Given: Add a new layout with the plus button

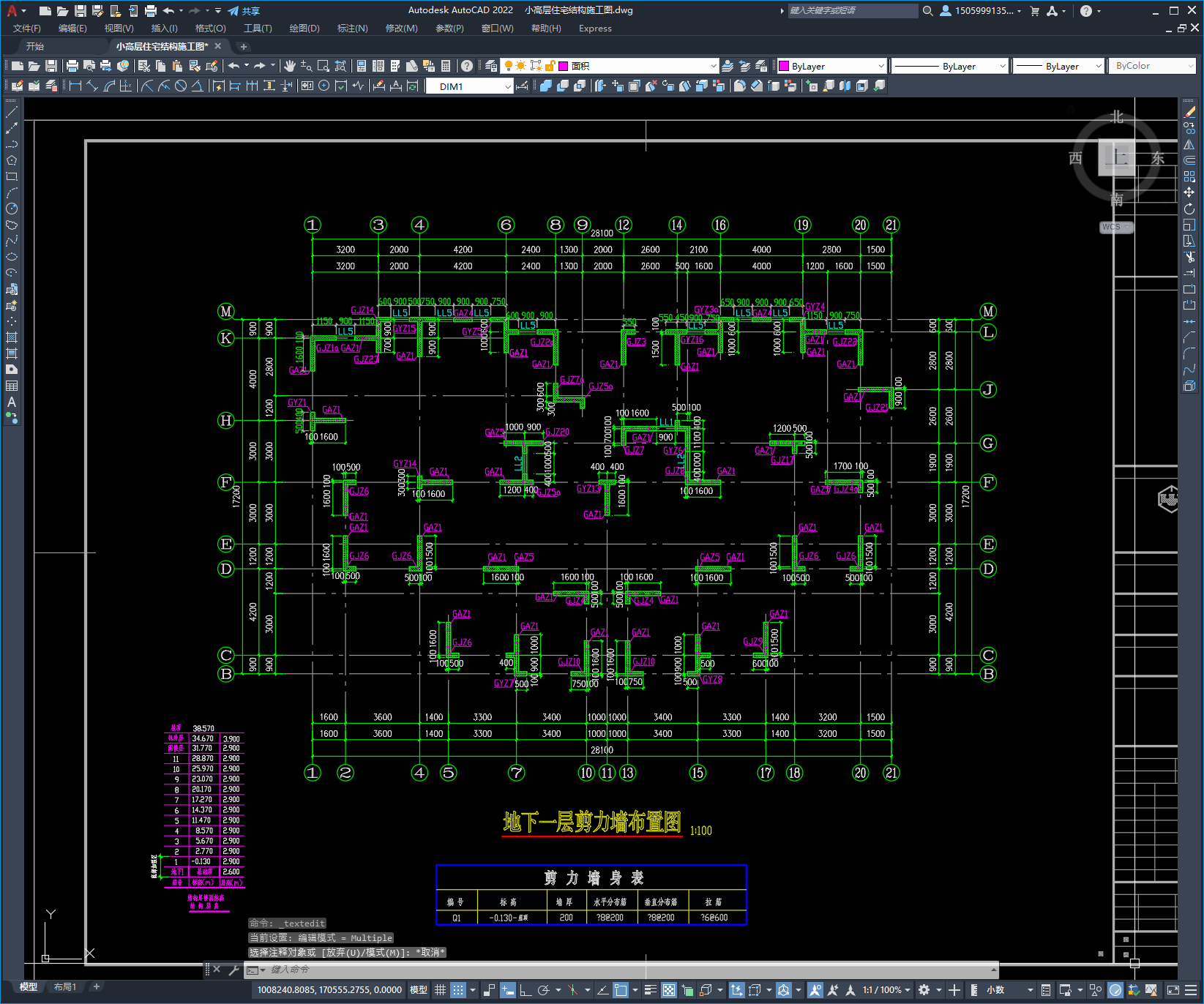Looking at the screenshot, I should coord(96,987).
